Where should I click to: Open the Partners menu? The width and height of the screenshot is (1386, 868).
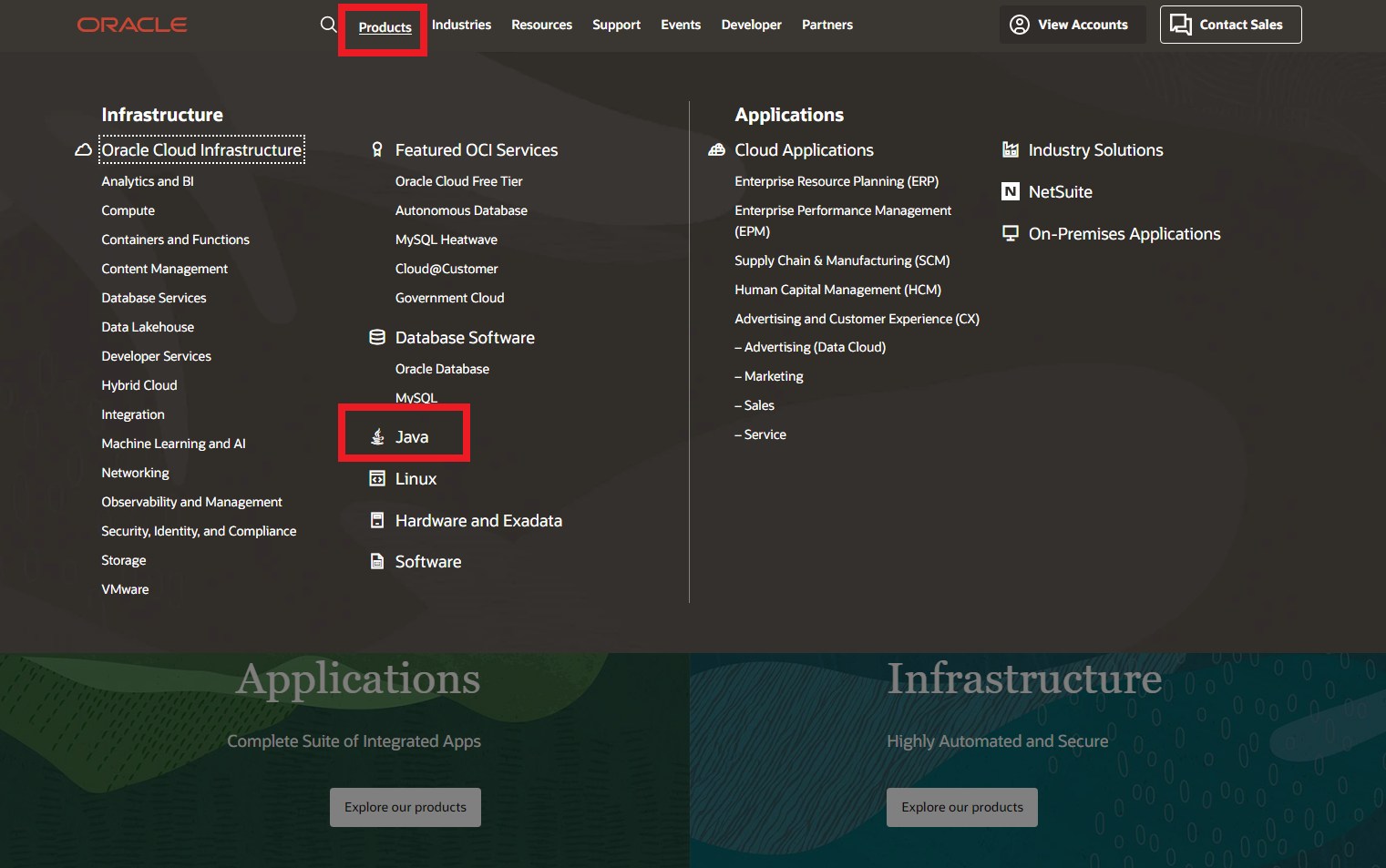827,25
